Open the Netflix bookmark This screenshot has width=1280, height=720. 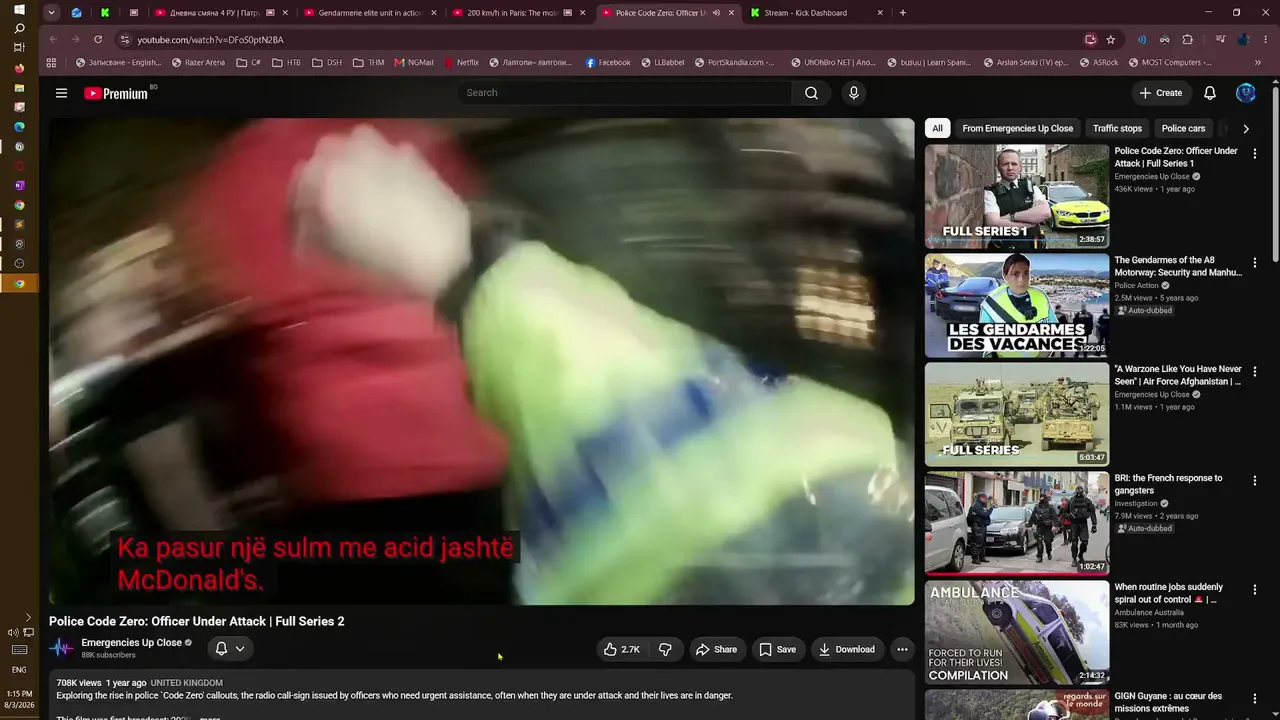pos(461,62)
